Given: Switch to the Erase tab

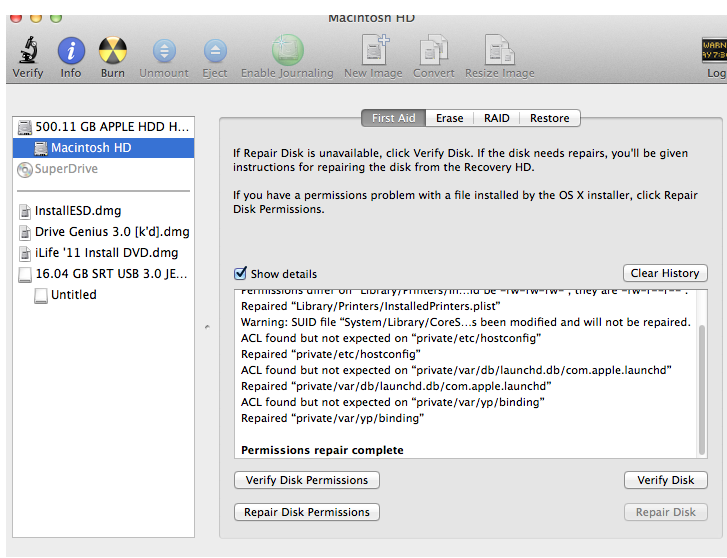Looking at the screenshot, I should coord(449,118).
